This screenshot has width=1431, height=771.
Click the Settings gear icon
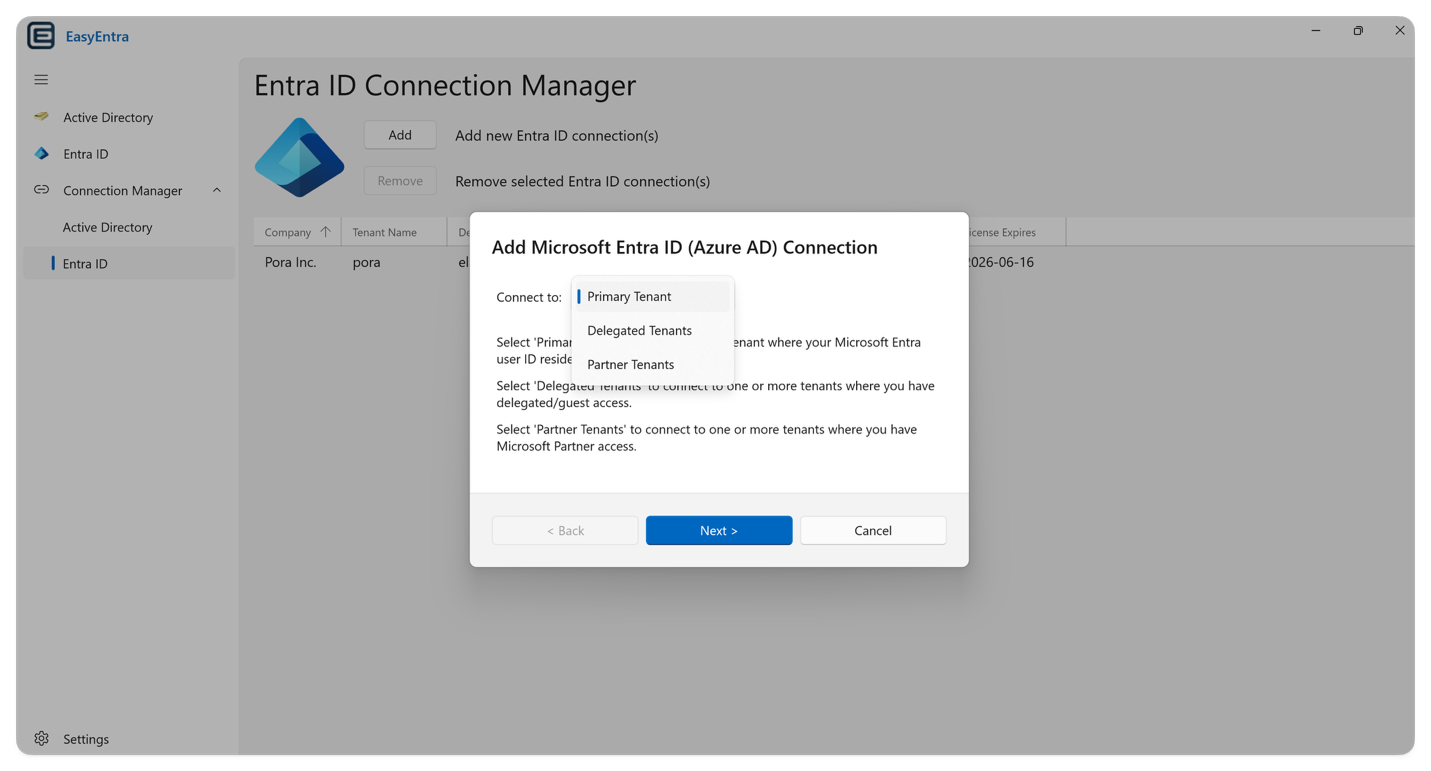click(x=41, y=739)
